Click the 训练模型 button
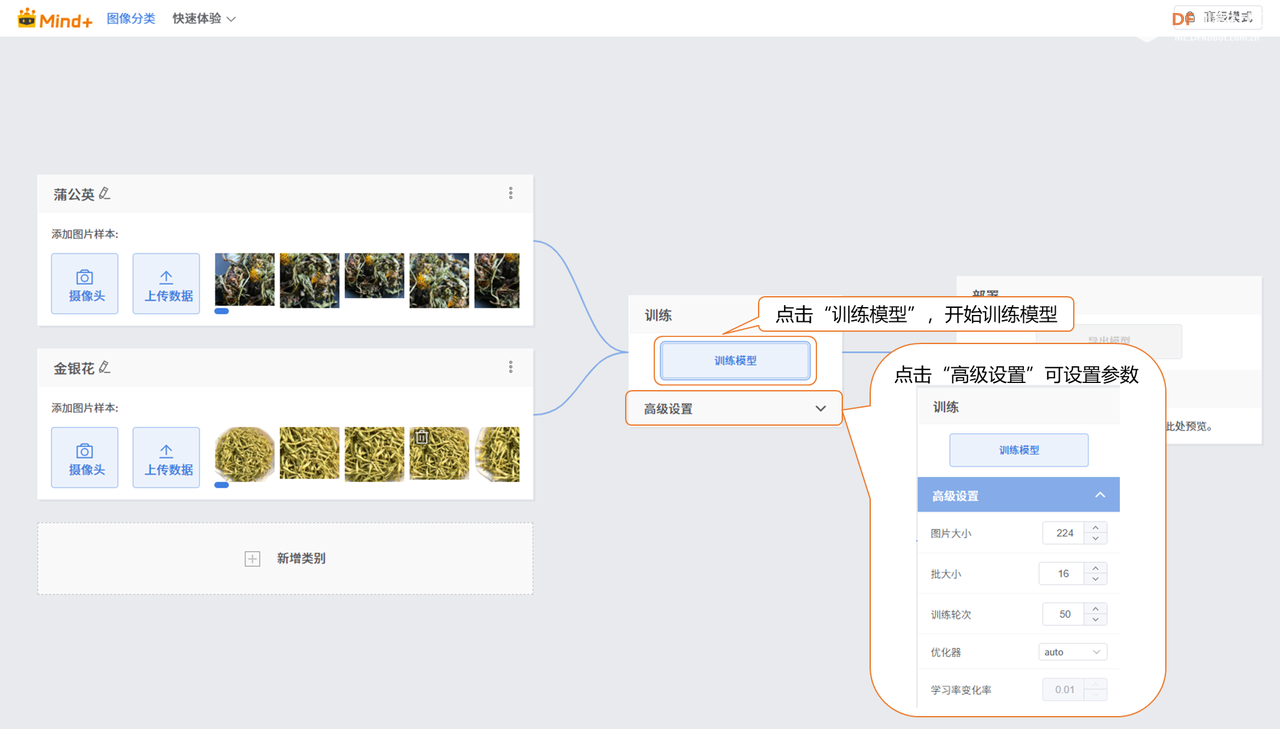The image size is (1280, 729). coord(735,361)
